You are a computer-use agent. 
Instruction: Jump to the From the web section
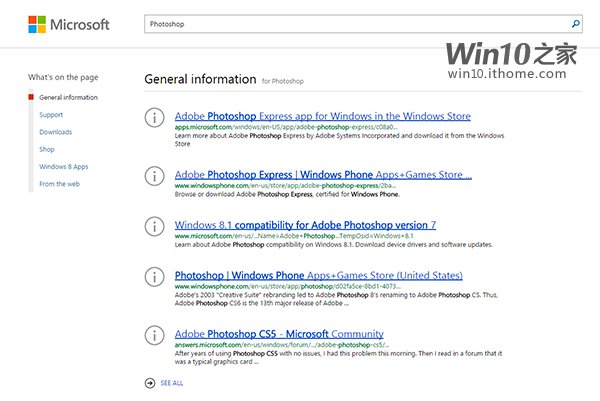tap(59, 184)
